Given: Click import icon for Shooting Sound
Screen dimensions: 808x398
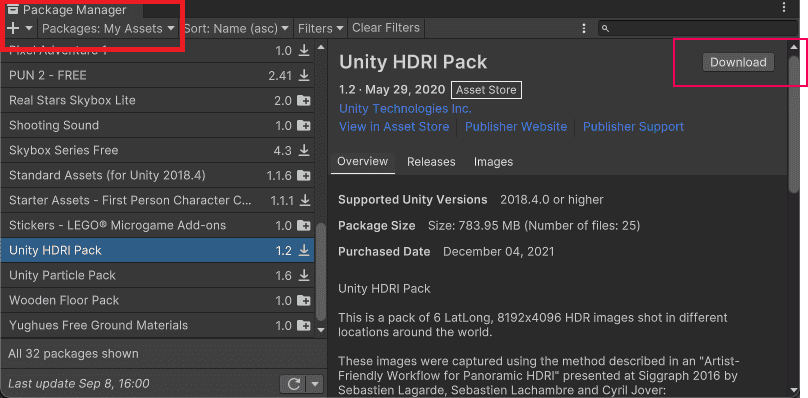Looking at the screenshot, I should click(304, 125).
